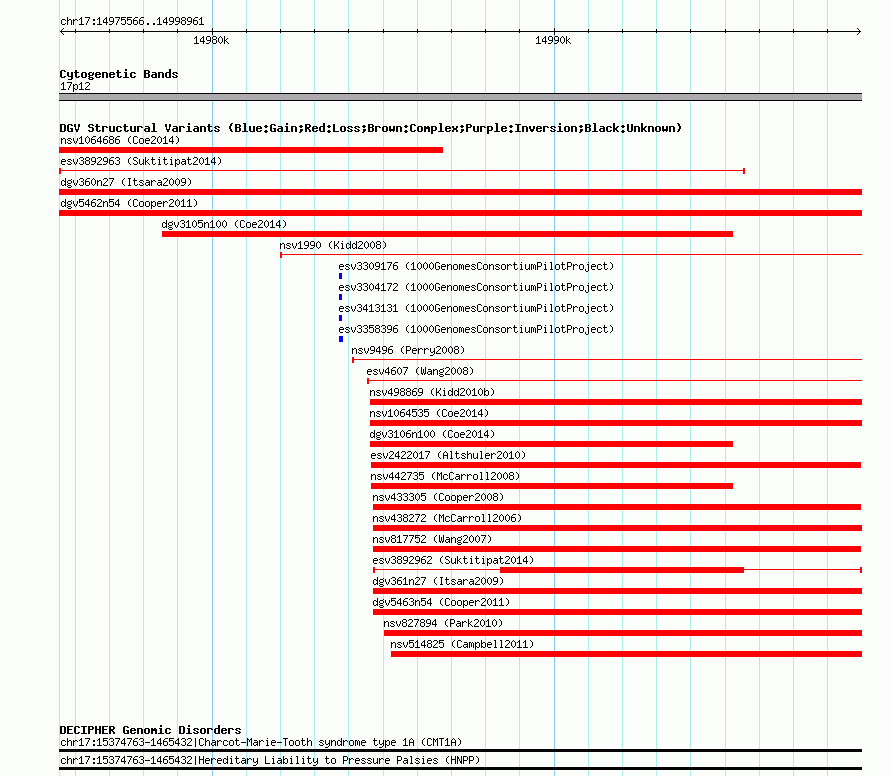The image size is (890, 776).
Task: Open variant nsv1990 (Kidd2008) label
Action: [333, 245]
